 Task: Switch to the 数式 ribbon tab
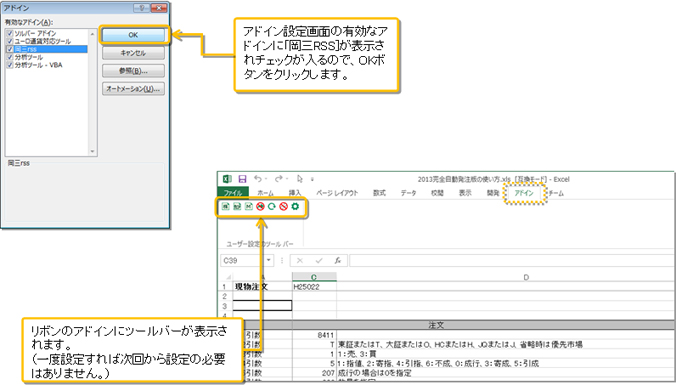tap(379, 193)
